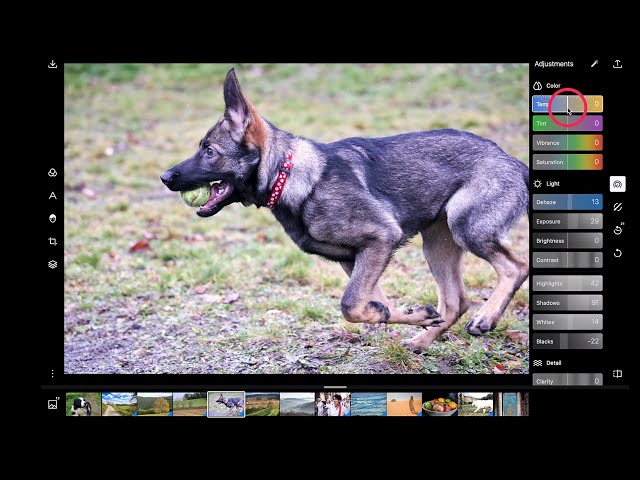Toggle the compare split-view icon at bottom right
This screenshot has width=640, height=480.
point(618,374)
